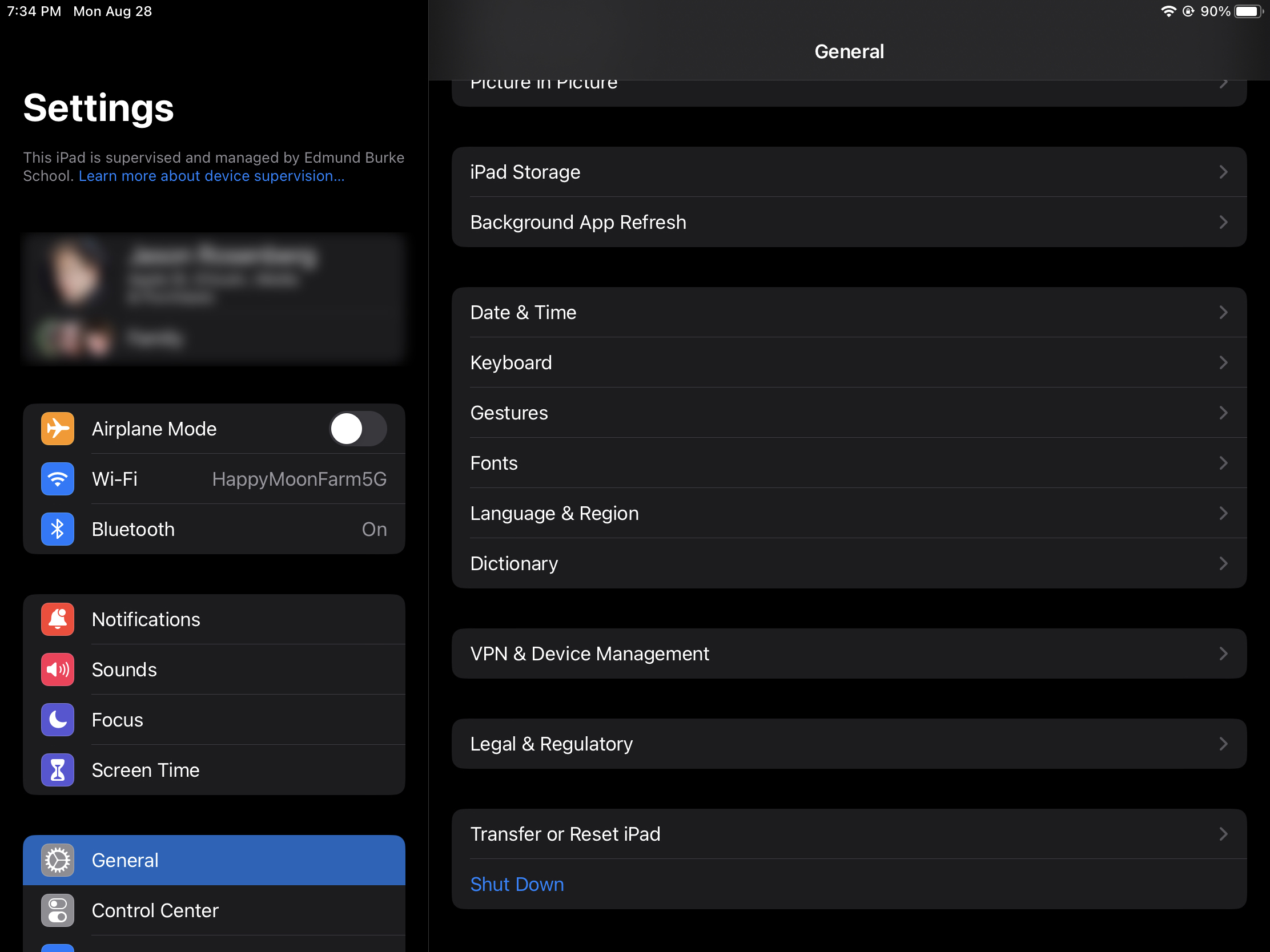
Task: Select Focus in the sidebar
Action: 214,720
